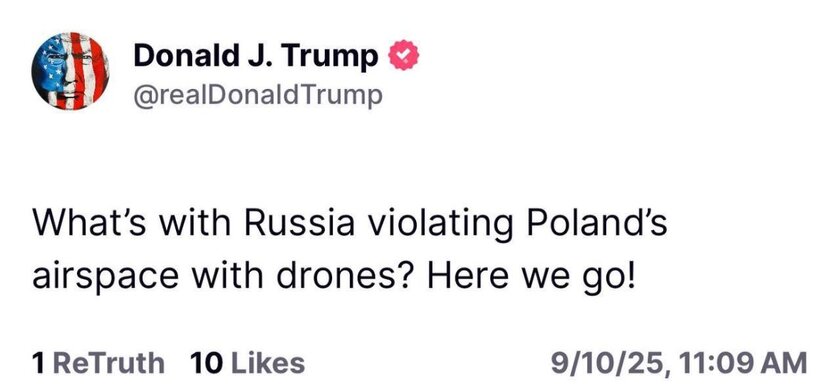Click the word "Poland's" in the post
The width and height of the screenshot is (840, 386).
click(x=597, y=223)
